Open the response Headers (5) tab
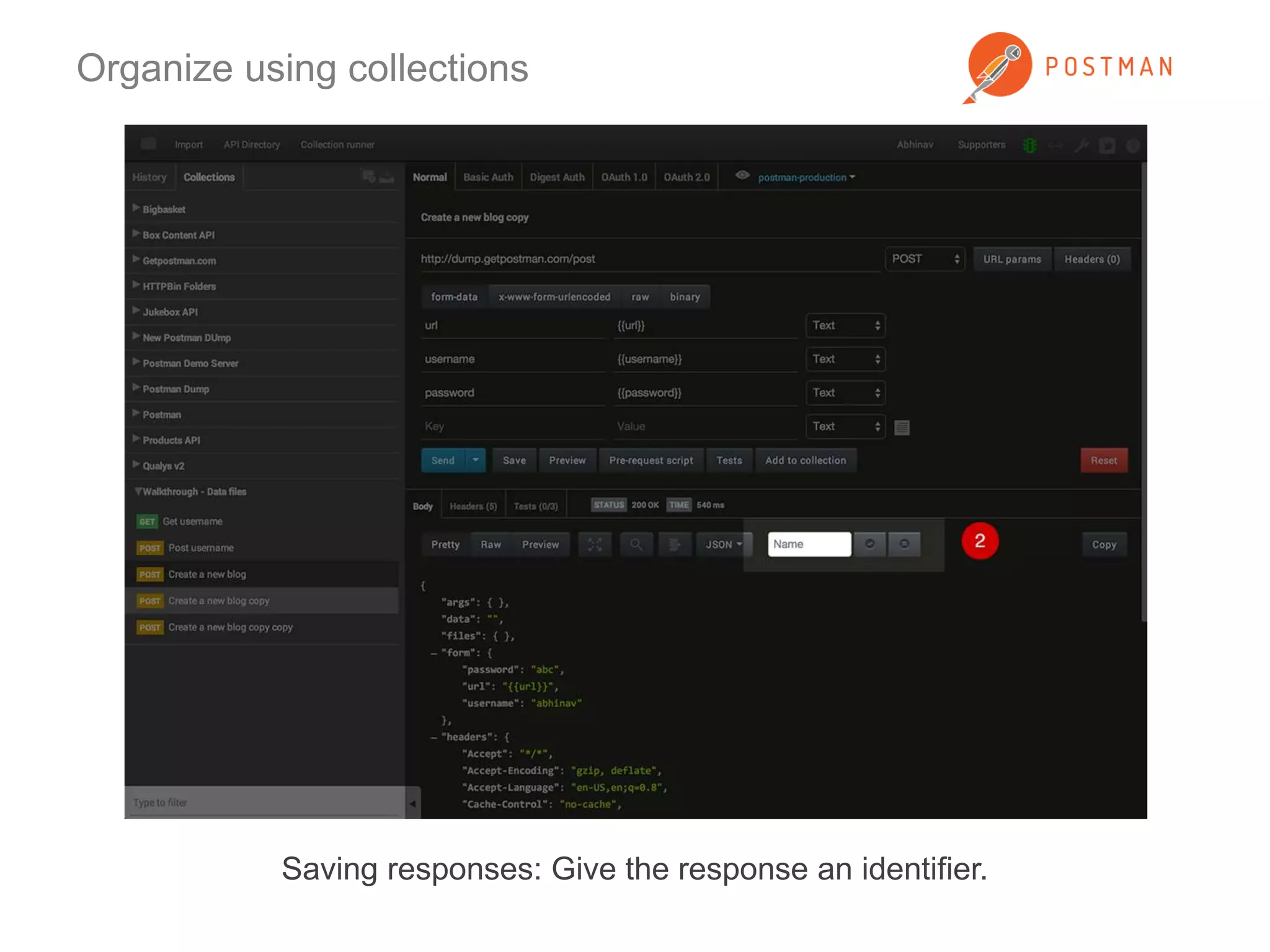 point(474,506)
